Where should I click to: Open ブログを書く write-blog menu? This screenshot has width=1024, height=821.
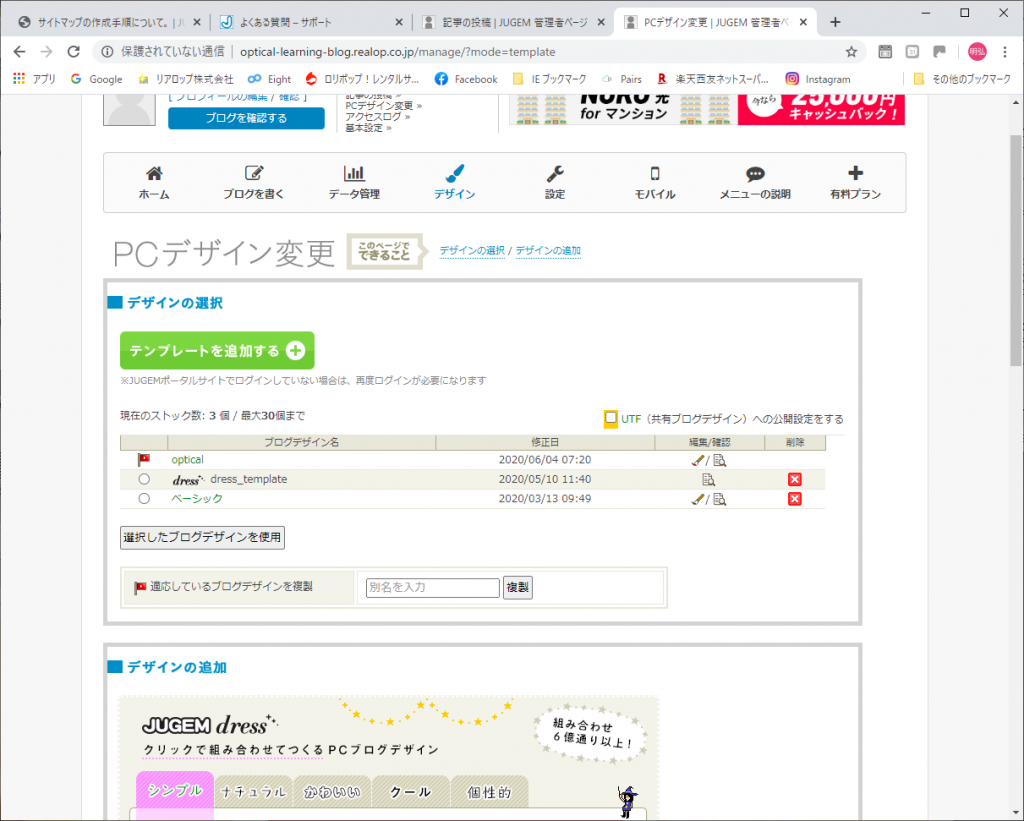(x=253, y=182)
